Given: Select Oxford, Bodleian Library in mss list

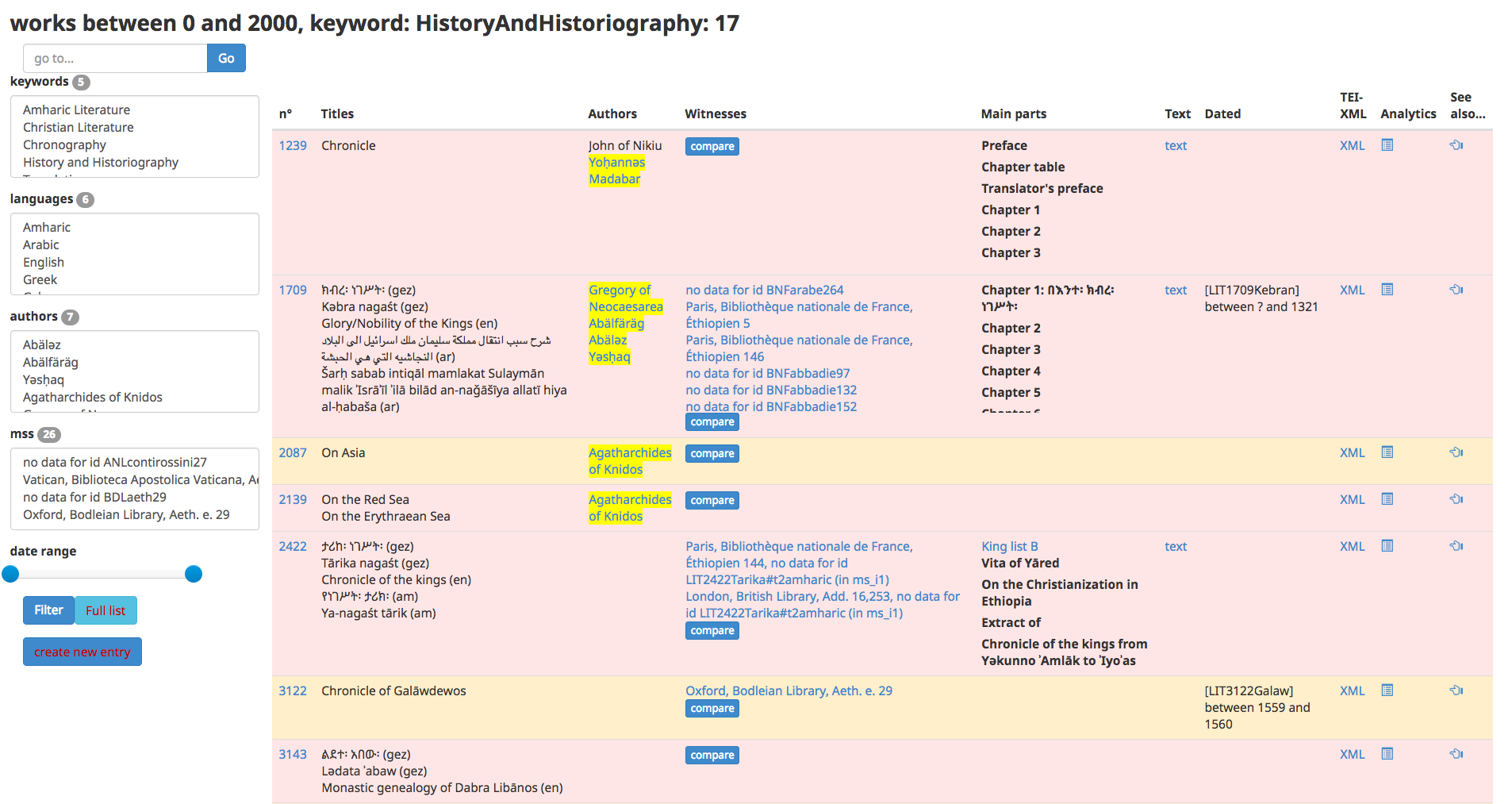Looking at the screenshot, I should (126, 514).
